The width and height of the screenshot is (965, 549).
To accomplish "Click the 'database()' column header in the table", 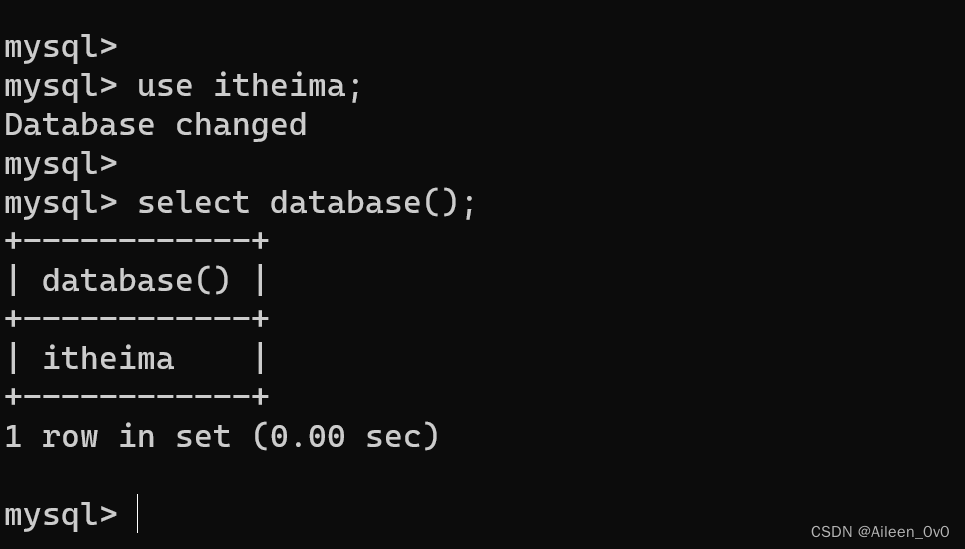I will (136, 281).
